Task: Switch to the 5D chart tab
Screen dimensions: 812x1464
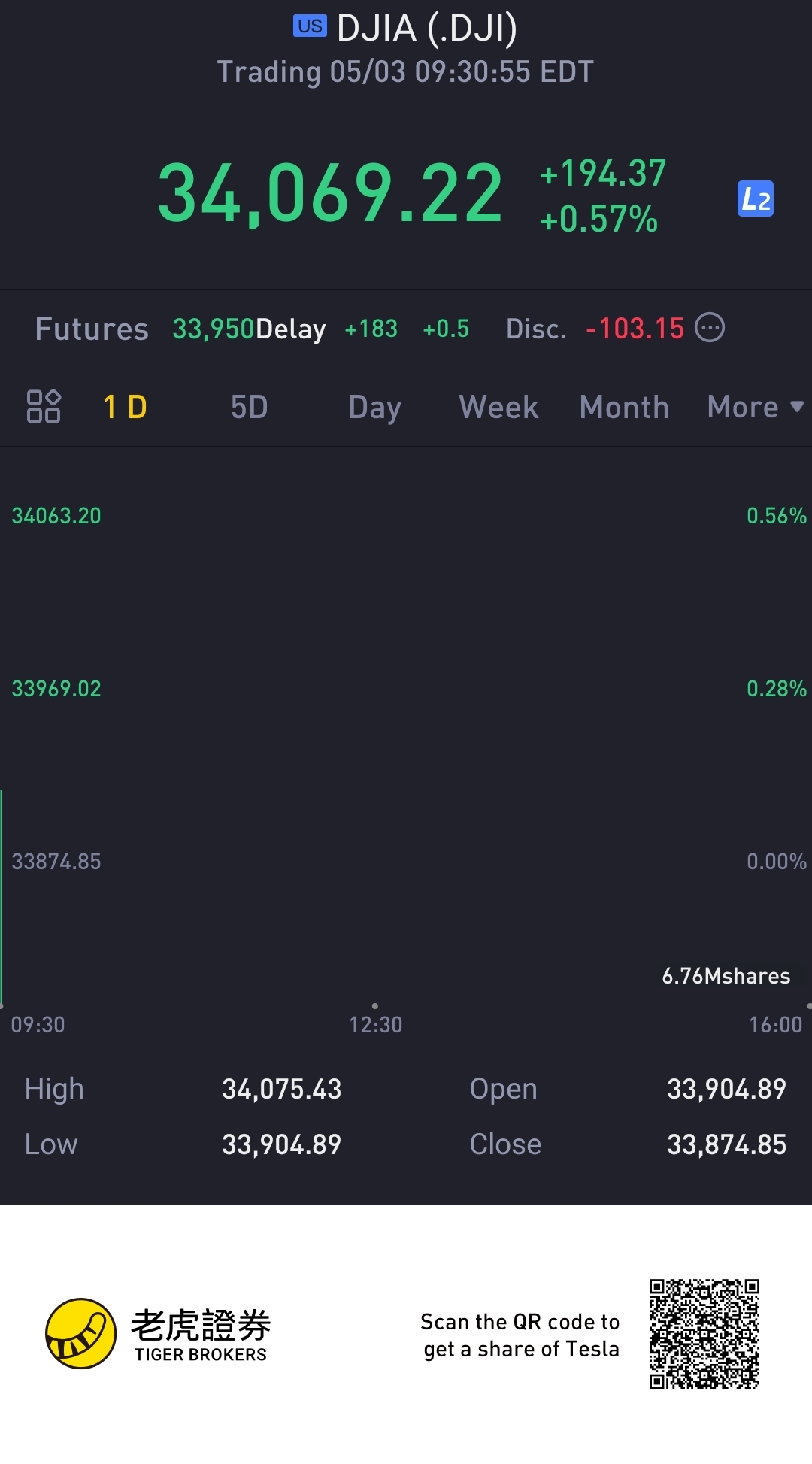Action: 249,408
